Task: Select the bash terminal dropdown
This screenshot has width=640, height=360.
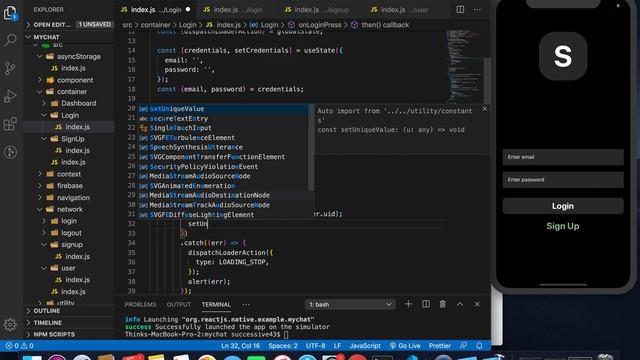Action: (x=350, y=304)
